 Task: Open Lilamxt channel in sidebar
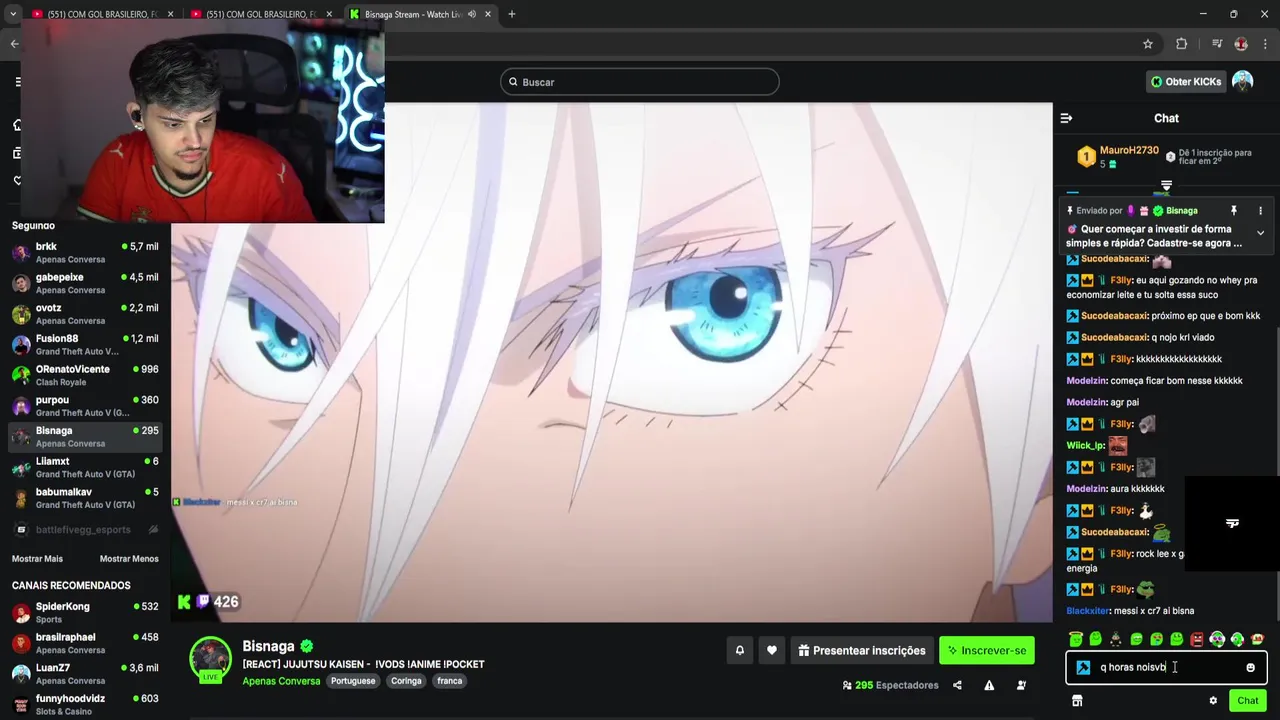[x=85, y=467]
